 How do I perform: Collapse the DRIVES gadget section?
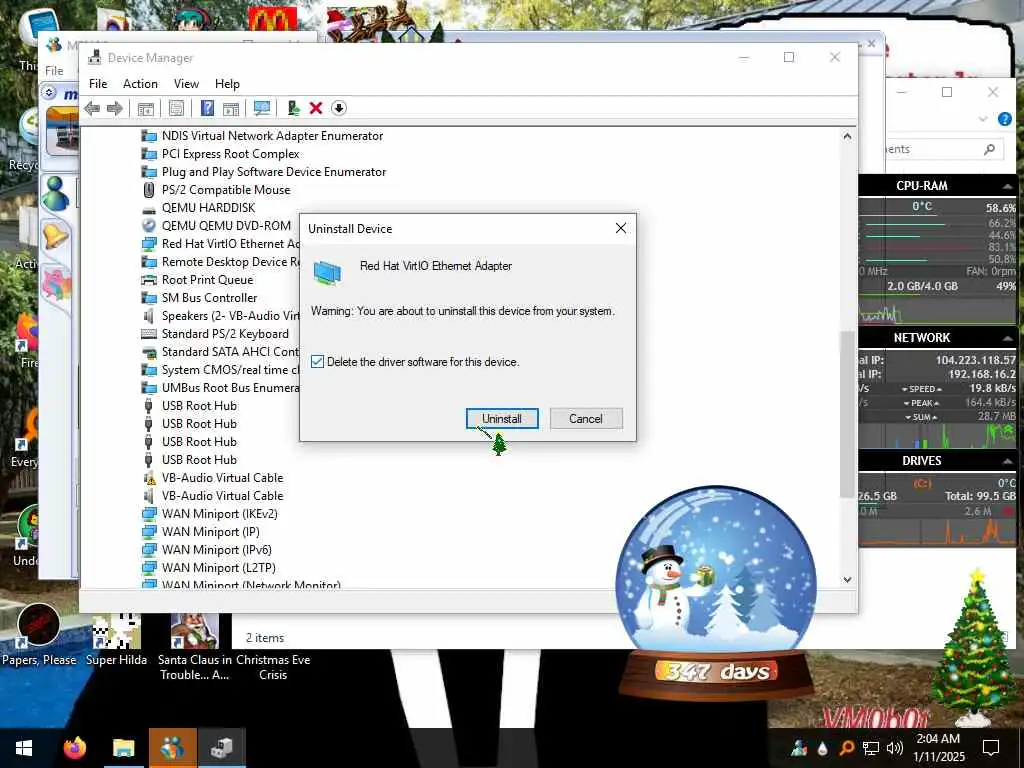[1008, 461]
